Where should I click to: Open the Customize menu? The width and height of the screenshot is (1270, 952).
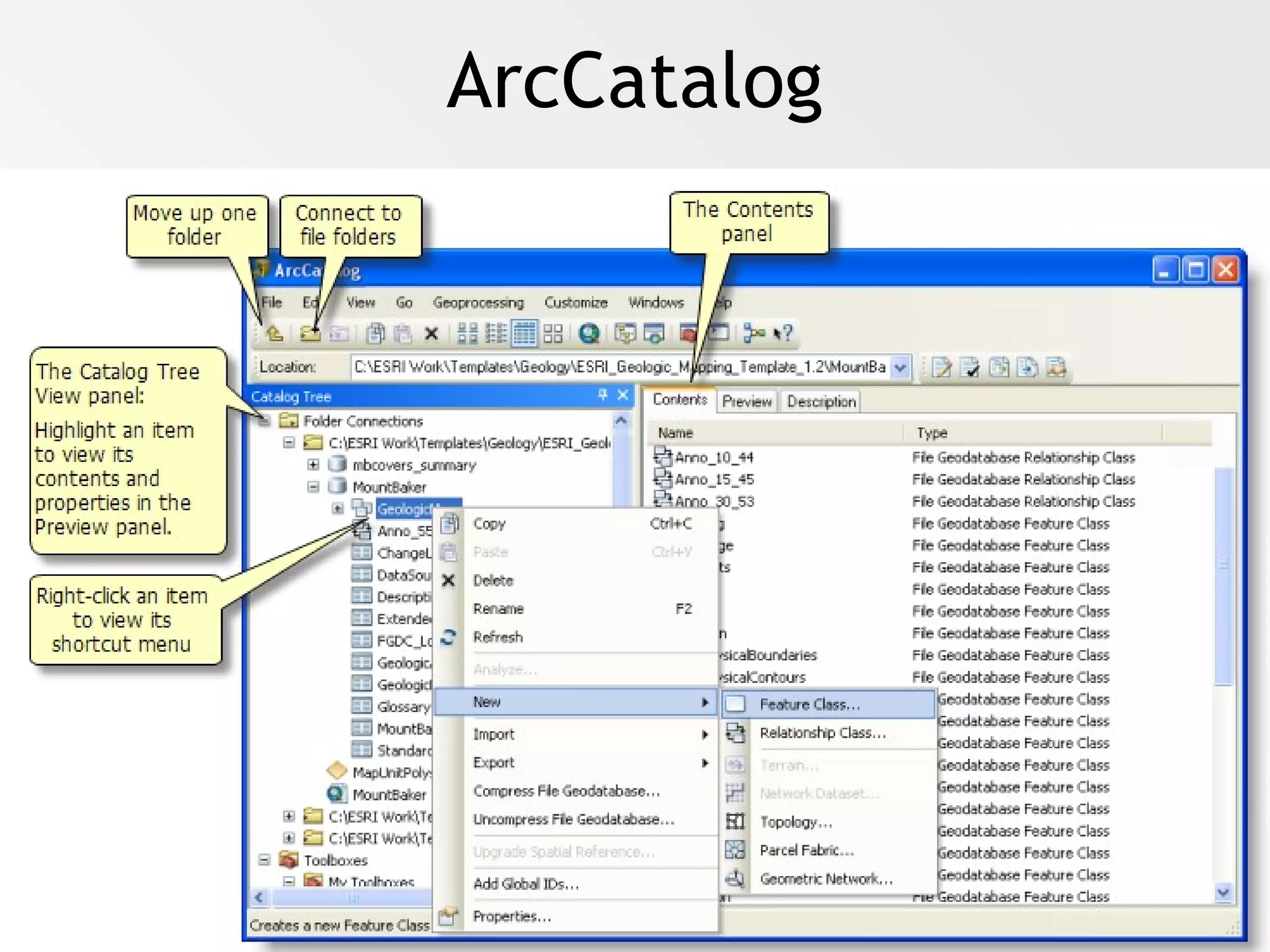click(576, 302)
